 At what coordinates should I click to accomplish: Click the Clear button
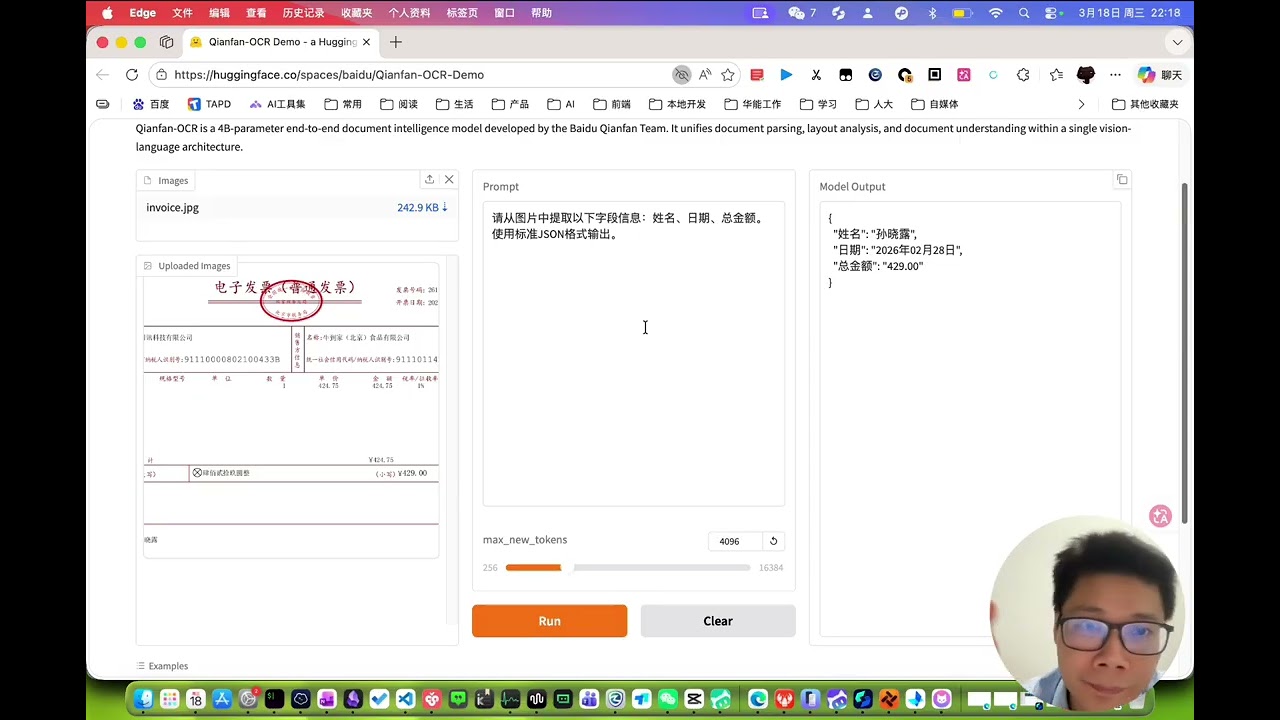718,621
